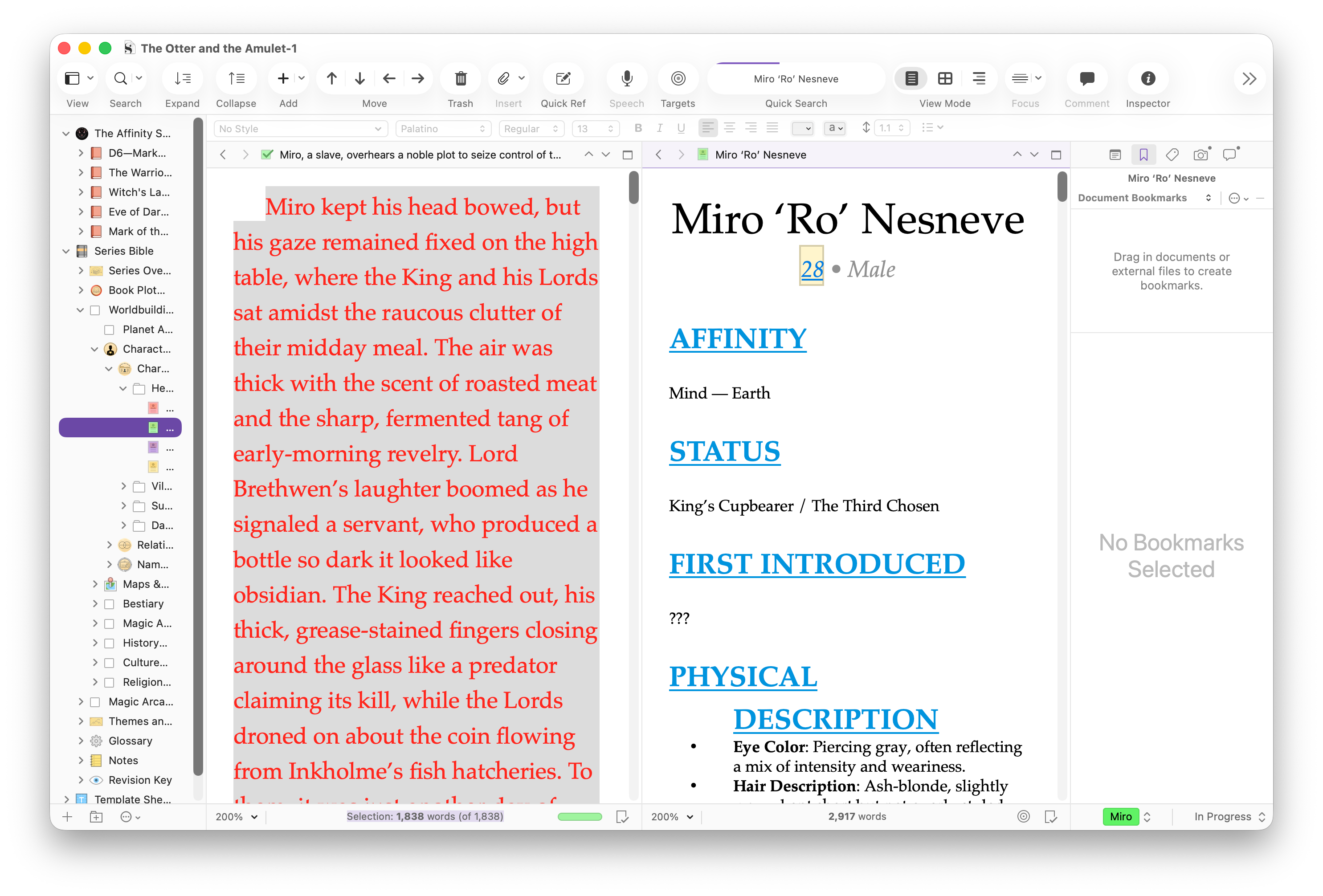The height and width of the screenshot is (896, 1323).
Task: Go back in left editor history
Action: [223, 155]
